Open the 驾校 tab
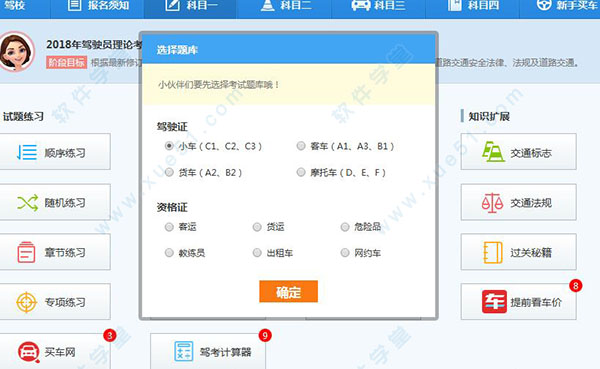The height and width of the screenshot is (369, 600). [x=25, y=8]
